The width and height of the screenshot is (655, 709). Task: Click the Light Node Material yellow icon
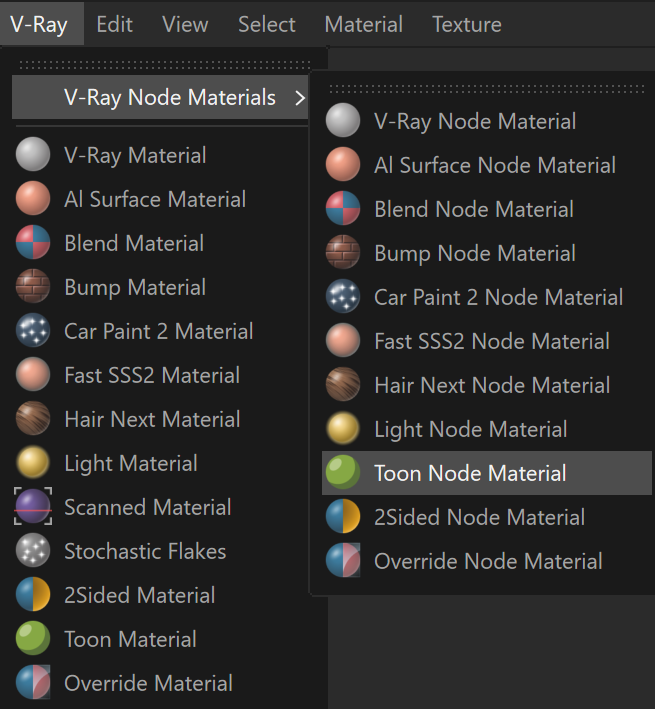coord(343,428)
